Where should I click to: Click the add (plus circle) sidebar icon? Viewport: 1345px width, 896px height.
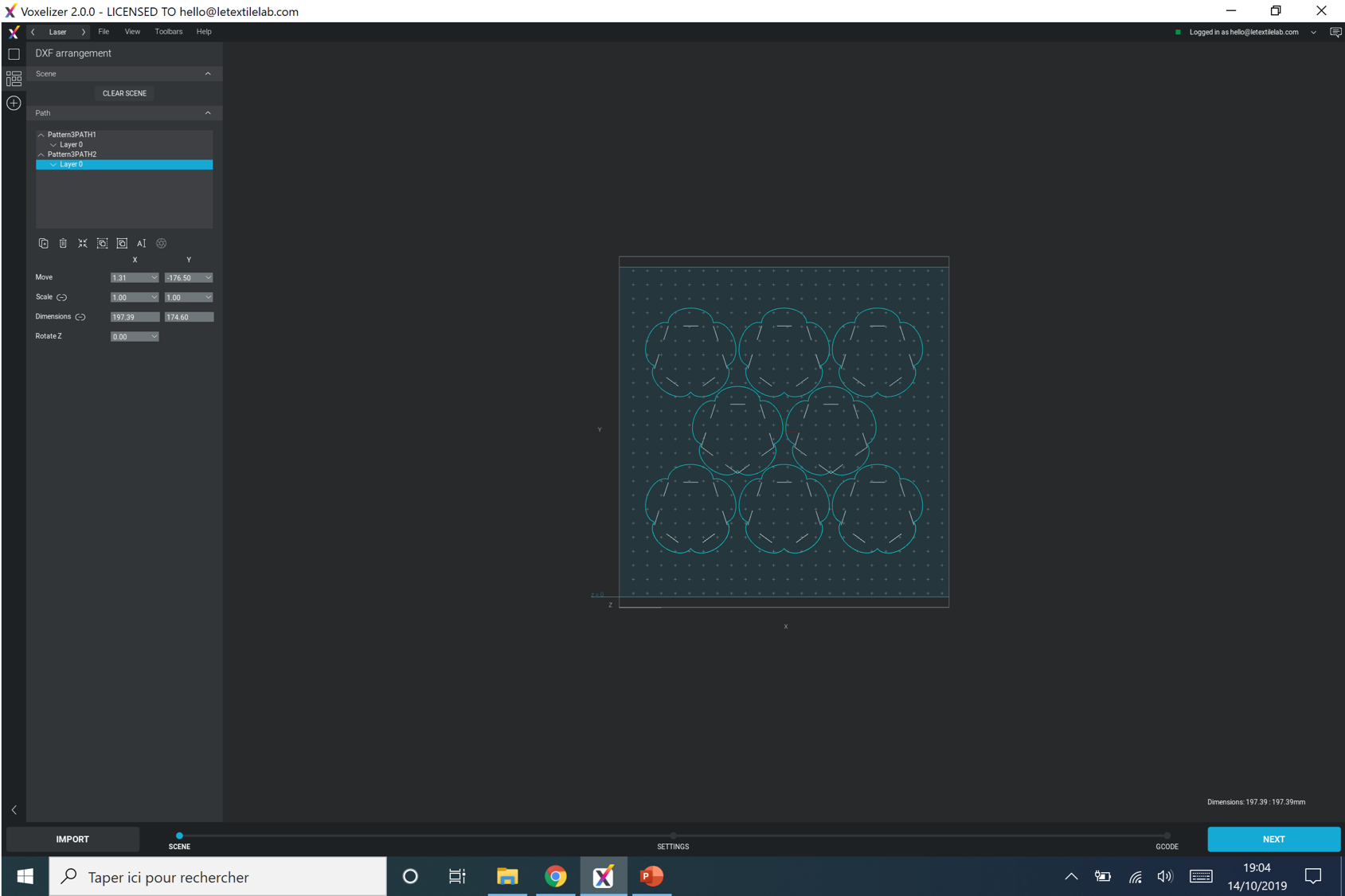tap(14, 103)
